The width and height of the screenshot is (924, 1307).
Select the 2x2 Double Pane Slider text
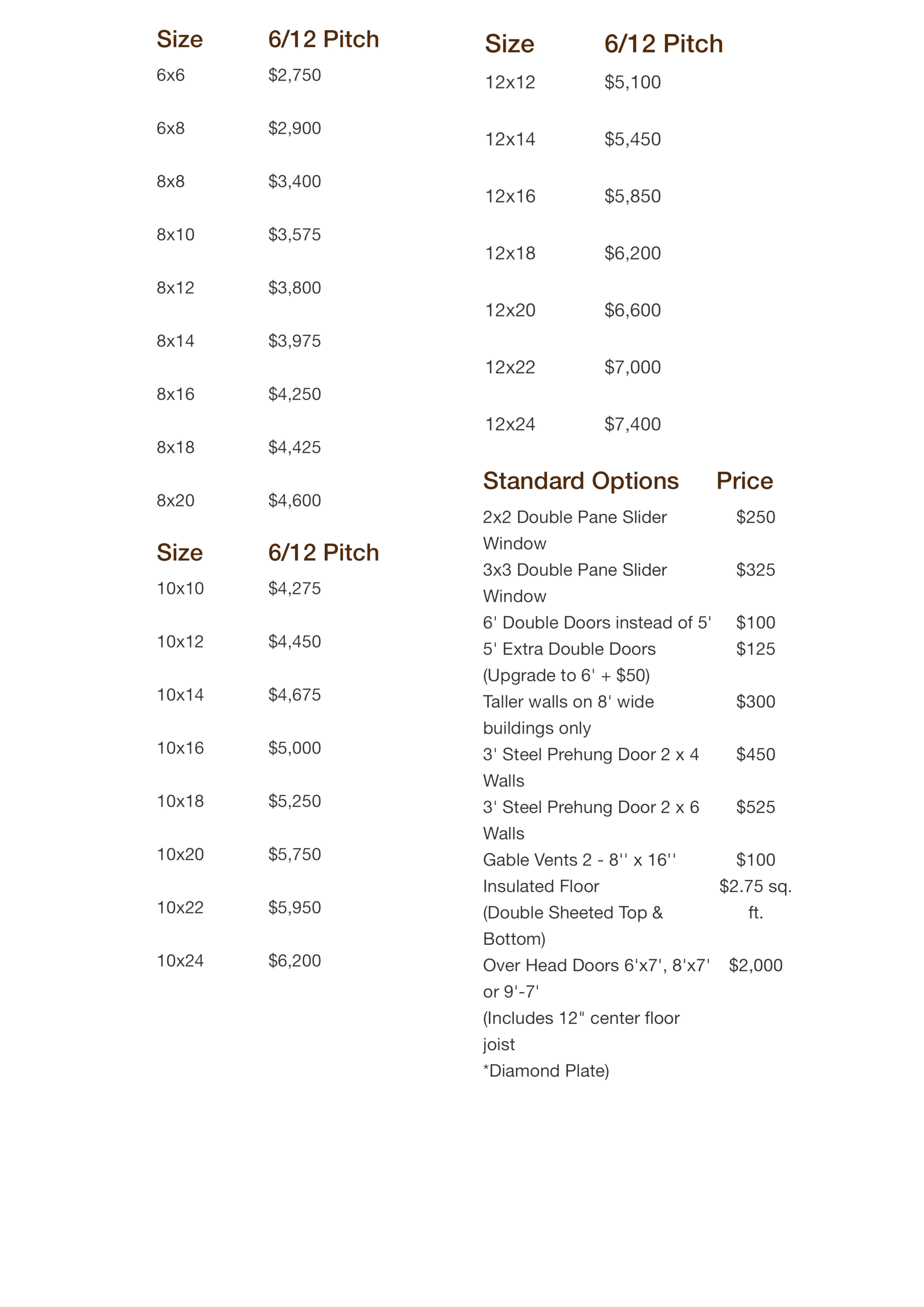(574, 517)
